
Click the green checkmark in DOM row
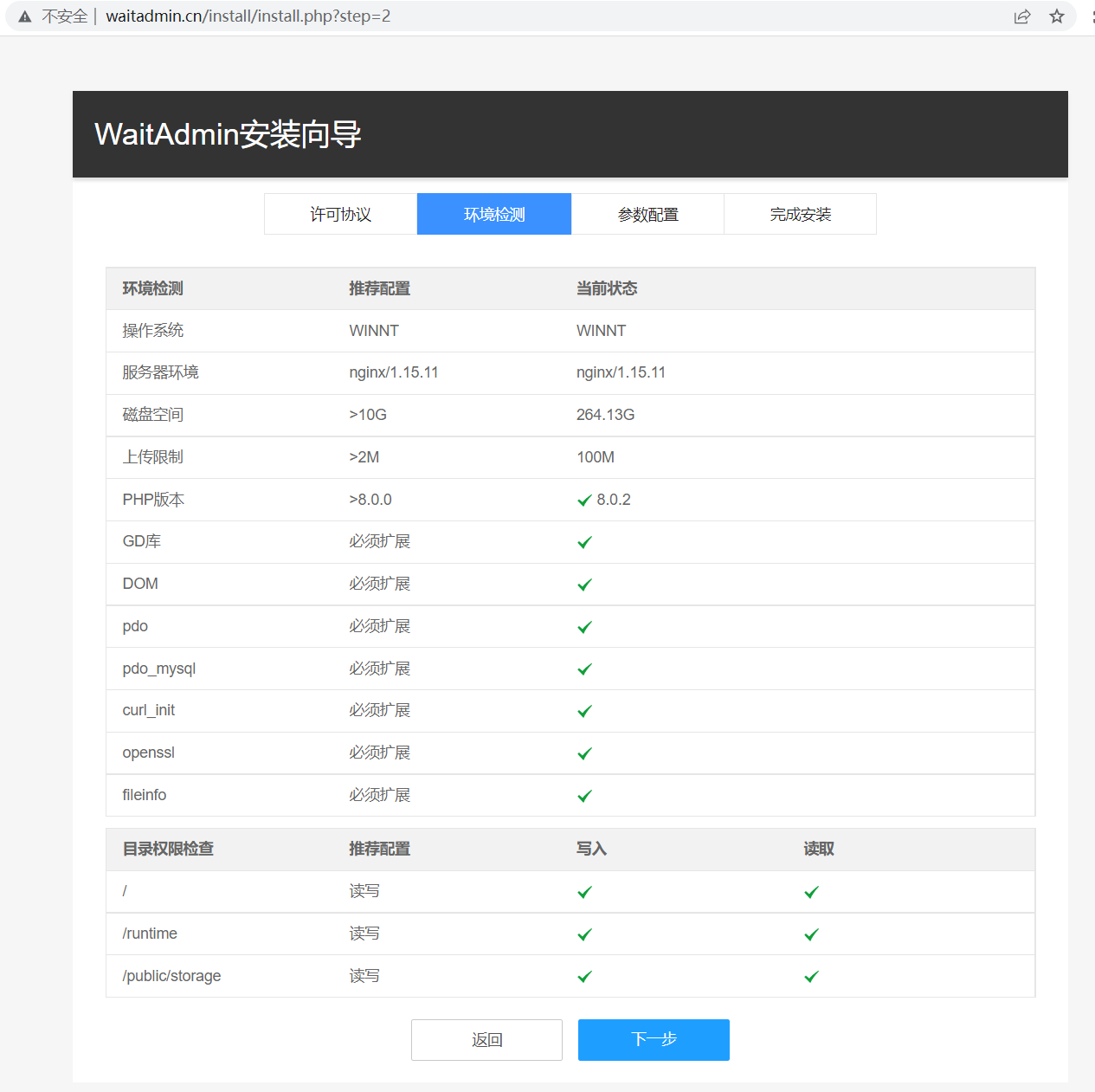pos(584,585)
